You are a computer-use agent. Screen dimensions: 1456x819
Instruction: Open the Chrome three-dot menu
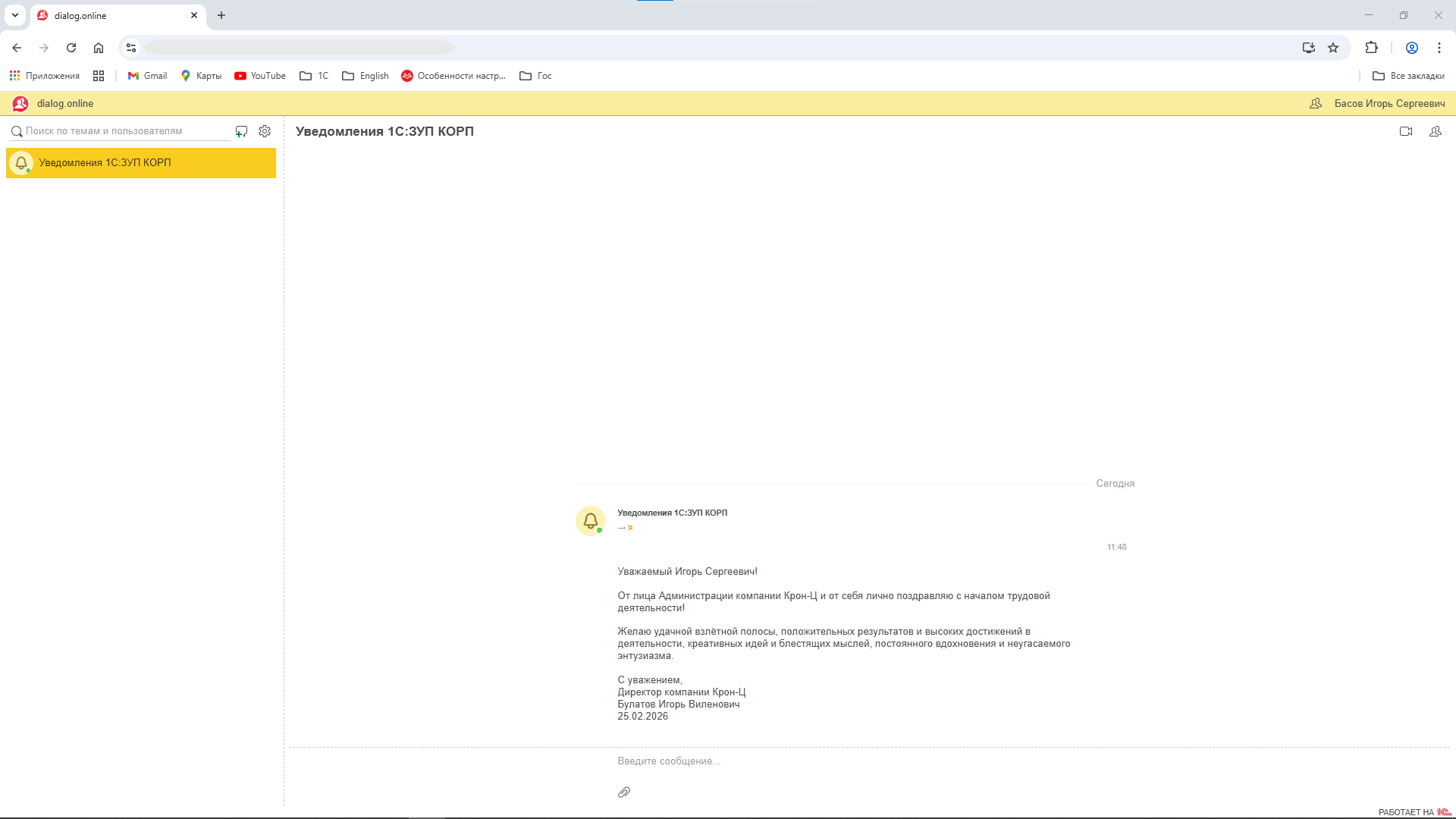tap(1439, 48)
